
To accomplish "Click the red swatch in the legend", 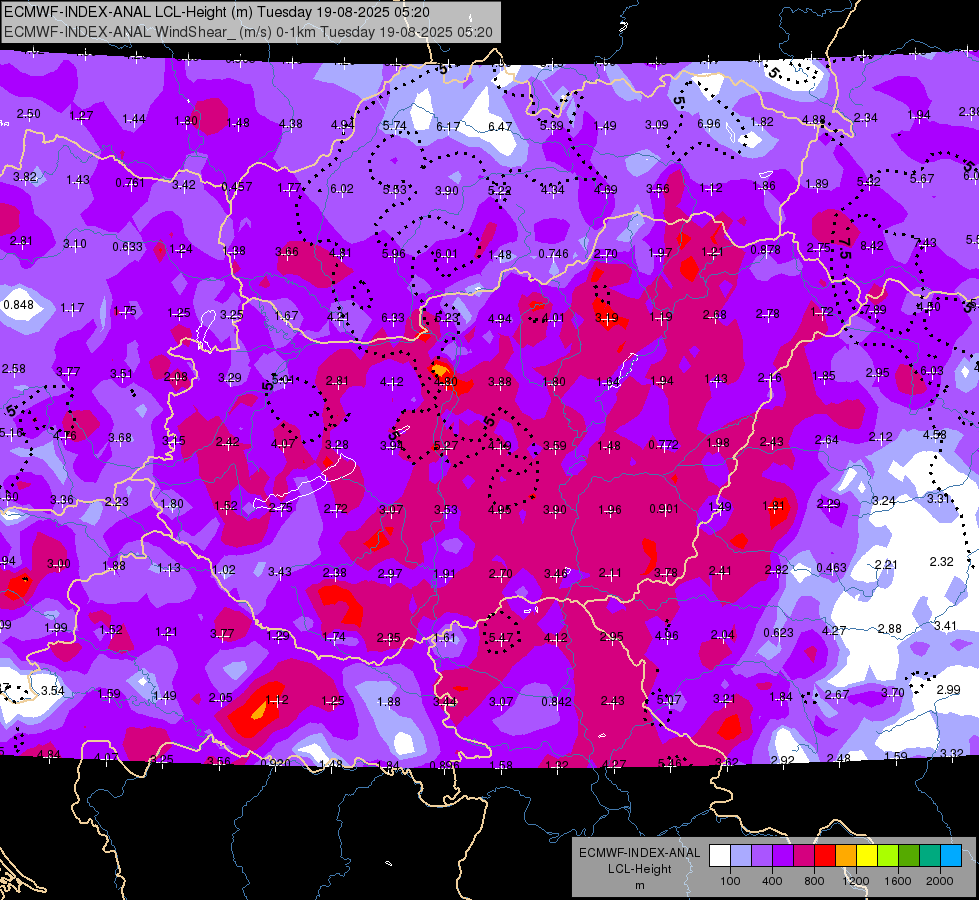I will [825, 856].
